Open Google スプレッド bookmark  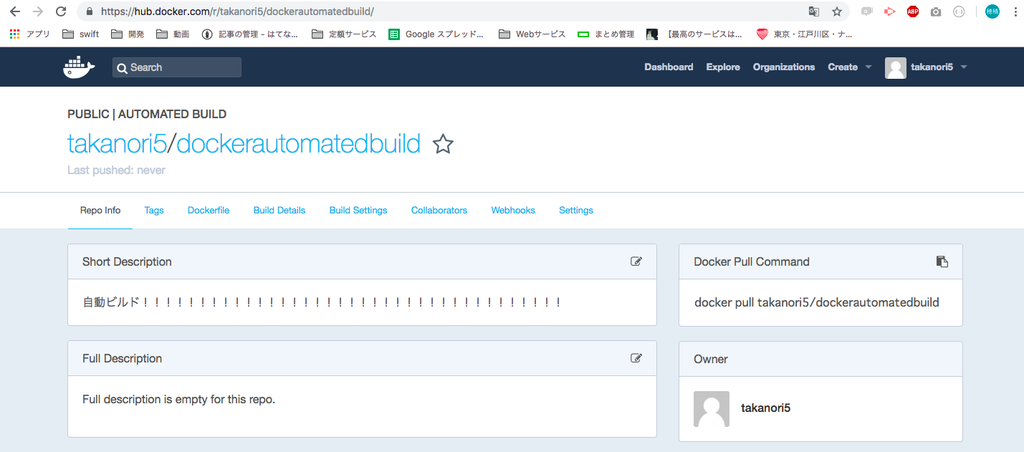436,35
